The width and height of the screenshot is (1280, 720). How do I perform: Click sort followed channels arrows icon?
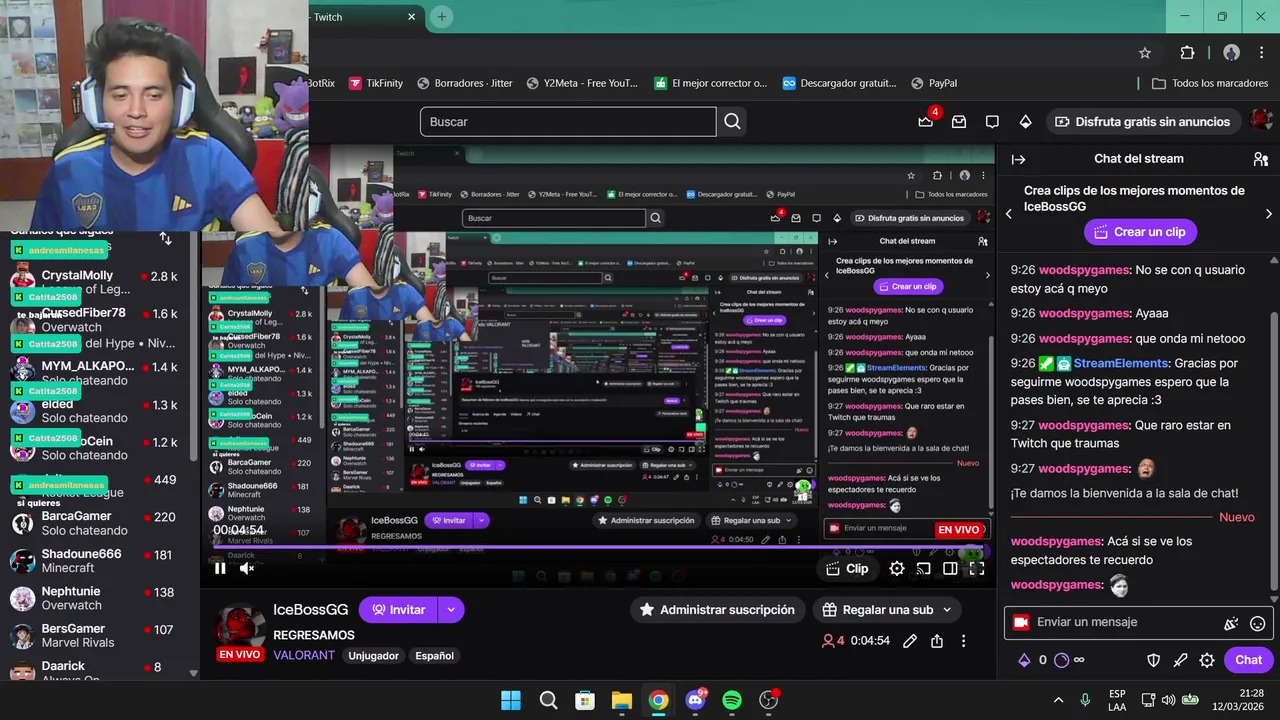[x=166, y=239]
